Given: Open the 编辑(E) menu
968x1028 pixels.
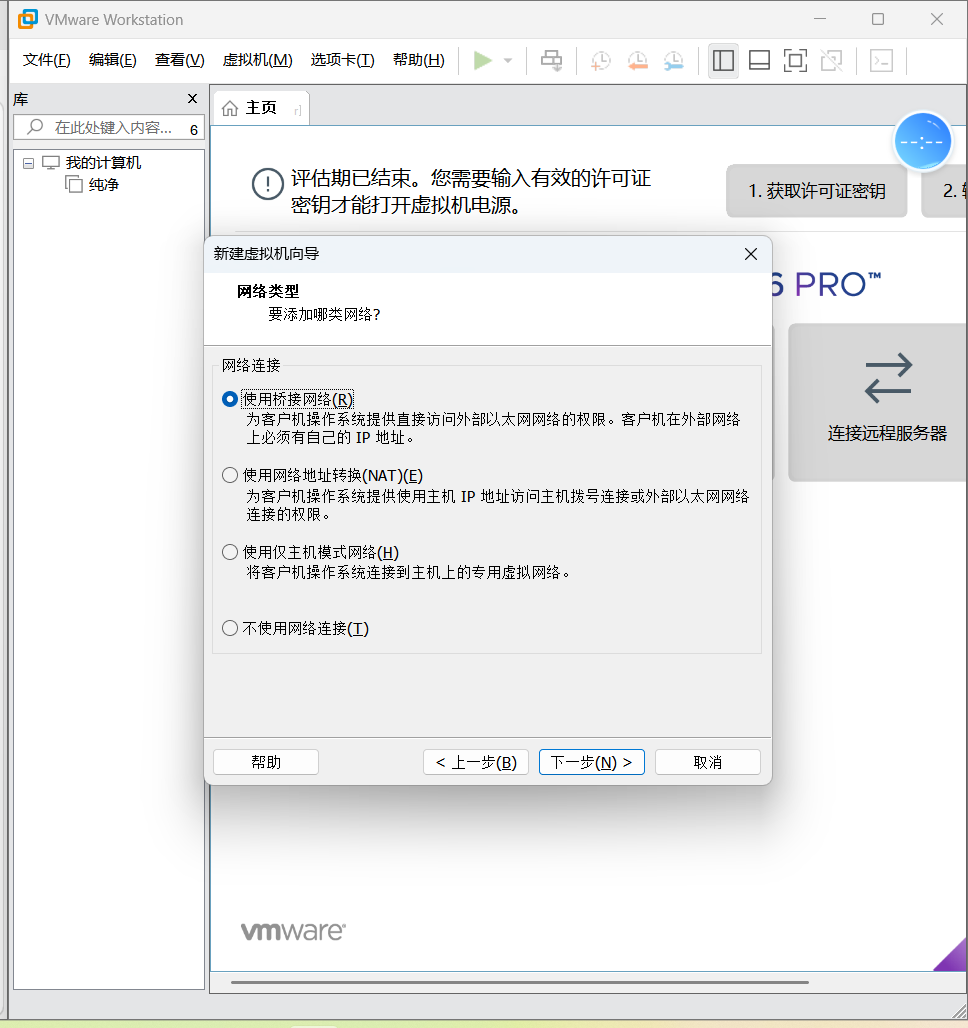Looking at the screenshot, I should click(x=113, y=60).
